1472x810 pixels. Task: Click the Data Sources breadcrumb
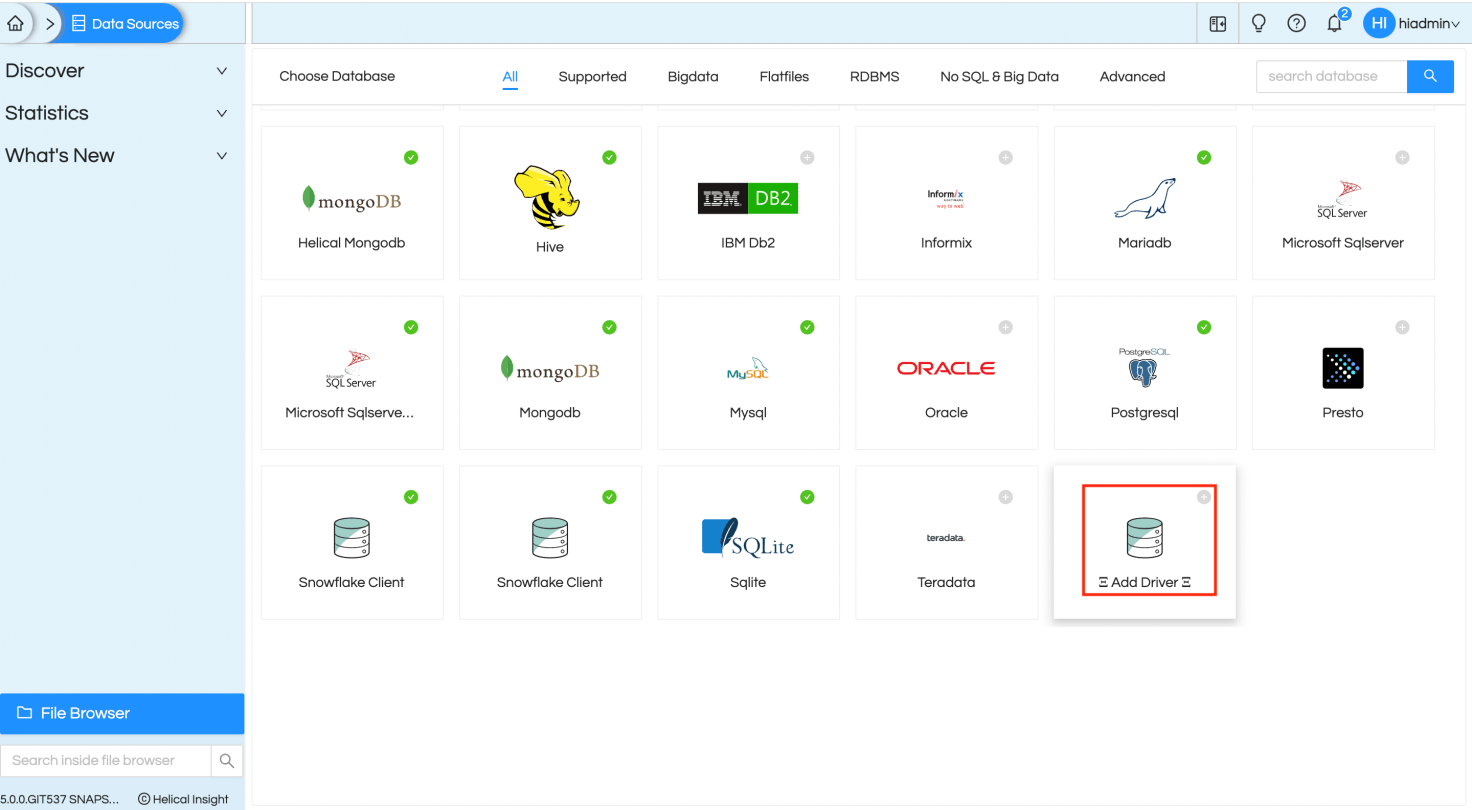(x=125, y=23)
